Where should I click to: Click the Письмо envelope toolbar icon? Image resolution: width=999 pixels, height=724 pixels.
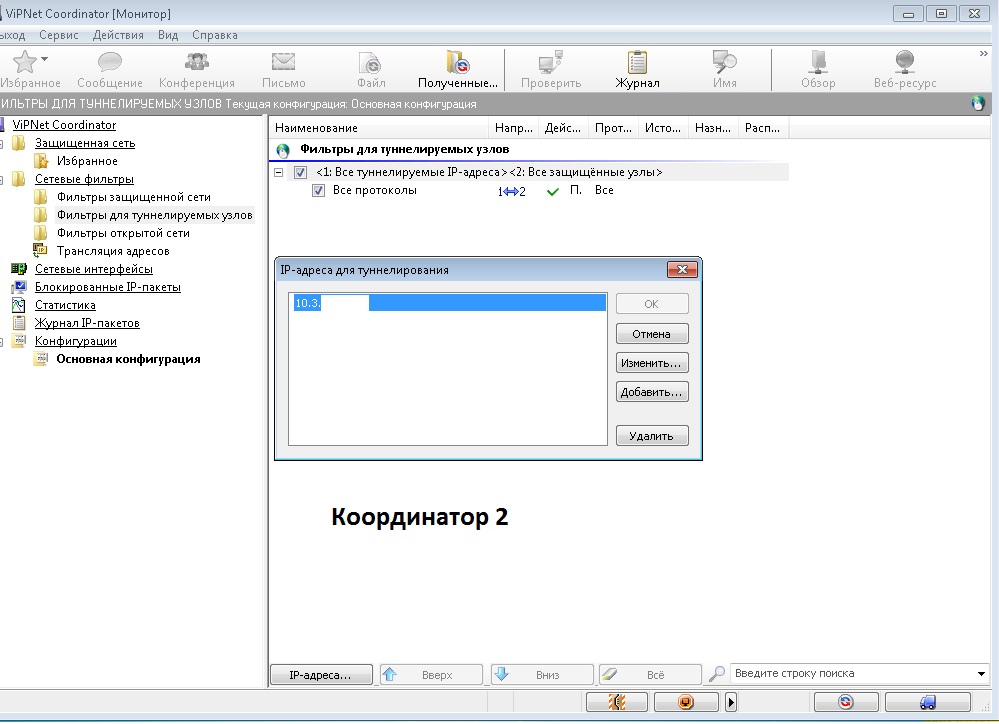[284, 62]
